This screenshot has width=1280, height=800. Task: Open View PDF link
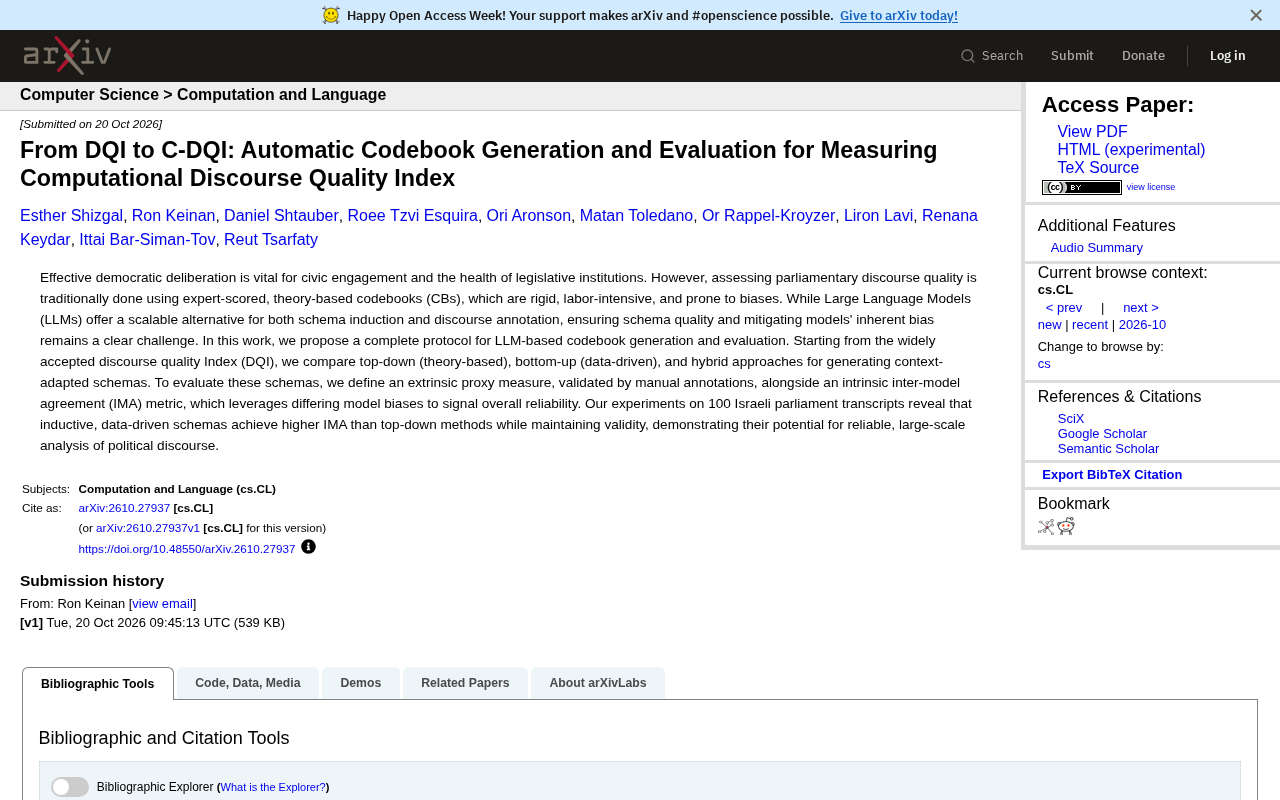coord(1092,132)
